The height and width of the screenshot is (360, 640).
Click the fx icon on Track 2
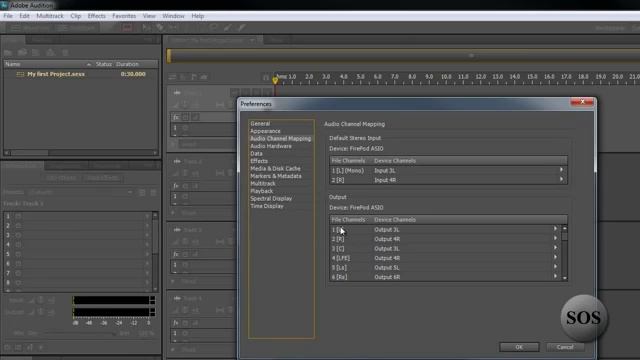(176, 186)
